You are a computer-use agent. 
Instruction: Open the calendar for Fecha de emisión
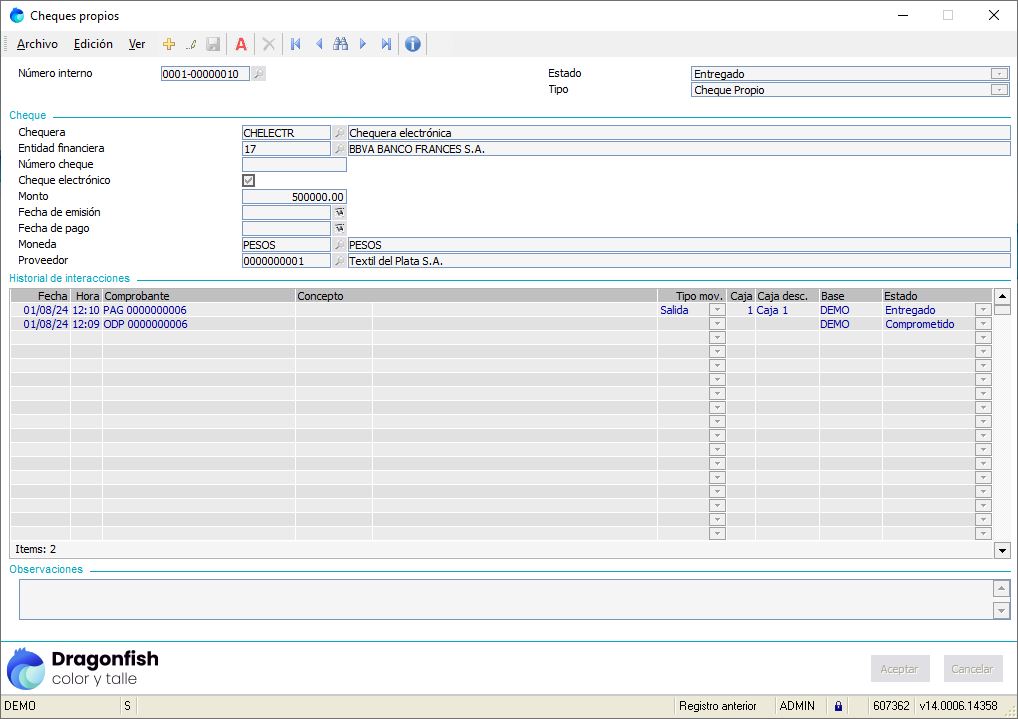[340, 212]
